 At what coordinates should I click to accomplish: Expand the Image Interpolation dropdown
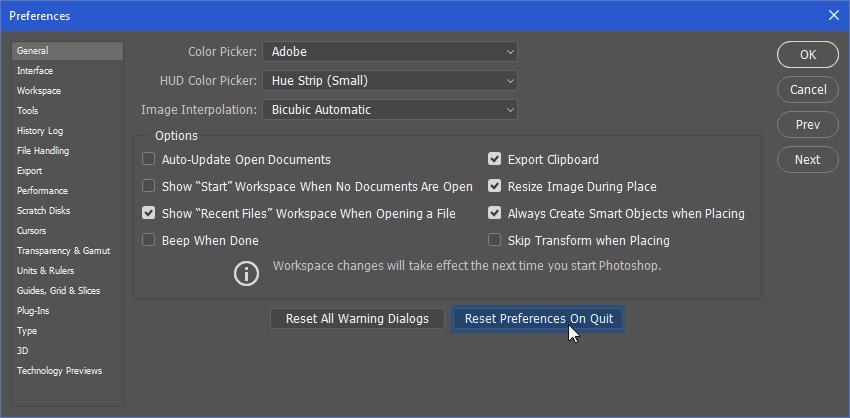[x=390, y=110]
